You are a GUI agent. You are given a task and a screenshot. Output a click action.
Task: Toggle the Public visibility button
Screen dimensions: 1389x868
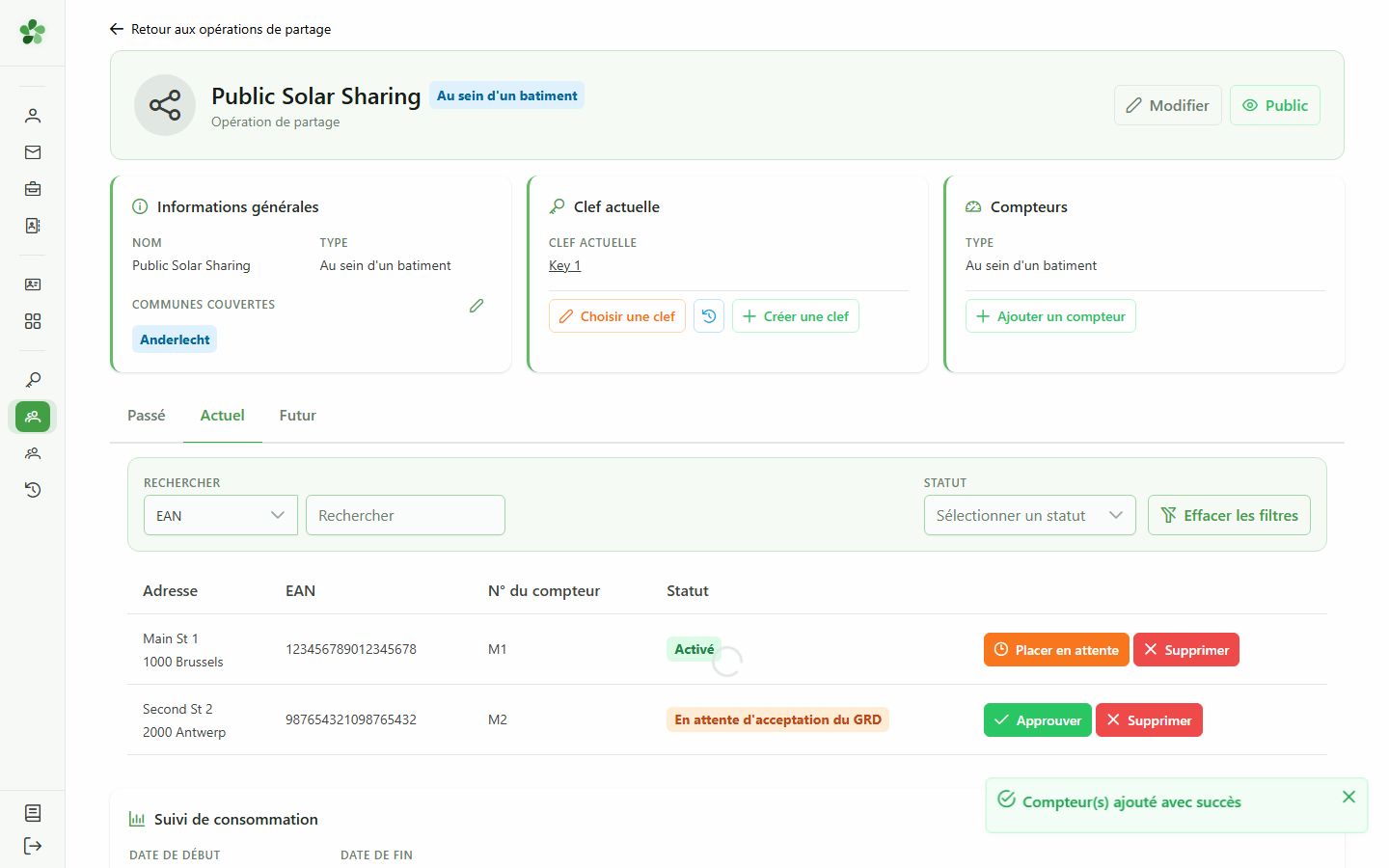pos(1275,105)
